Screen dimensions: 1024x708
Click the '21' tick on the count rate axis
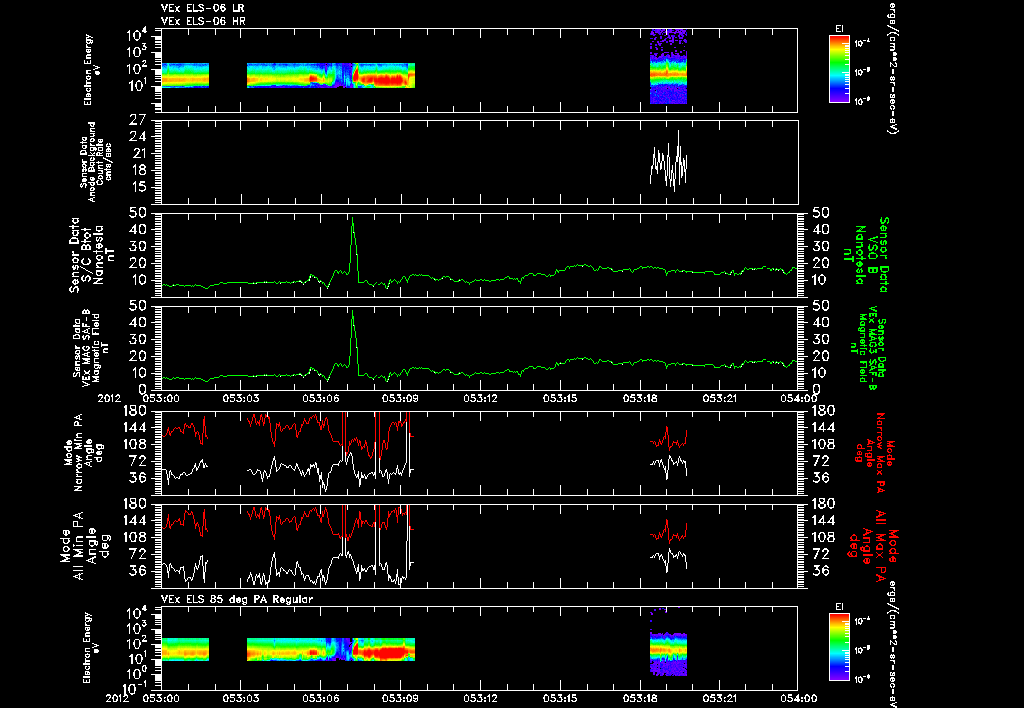coord(139,154)
